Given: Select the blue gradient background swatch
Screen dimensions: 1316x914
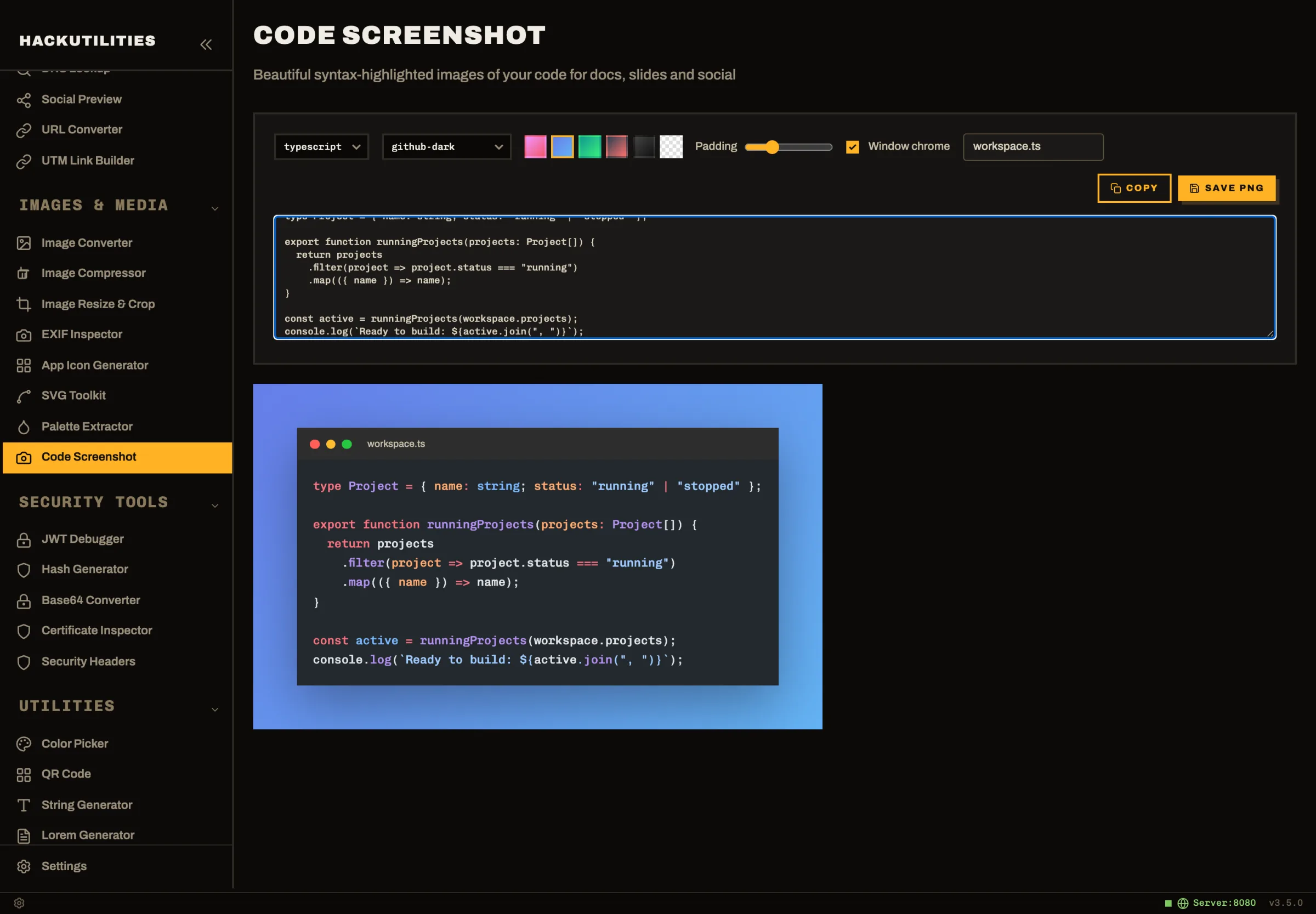Looking at the screenshot, I should pyautogui.click(x=562, y=146).
